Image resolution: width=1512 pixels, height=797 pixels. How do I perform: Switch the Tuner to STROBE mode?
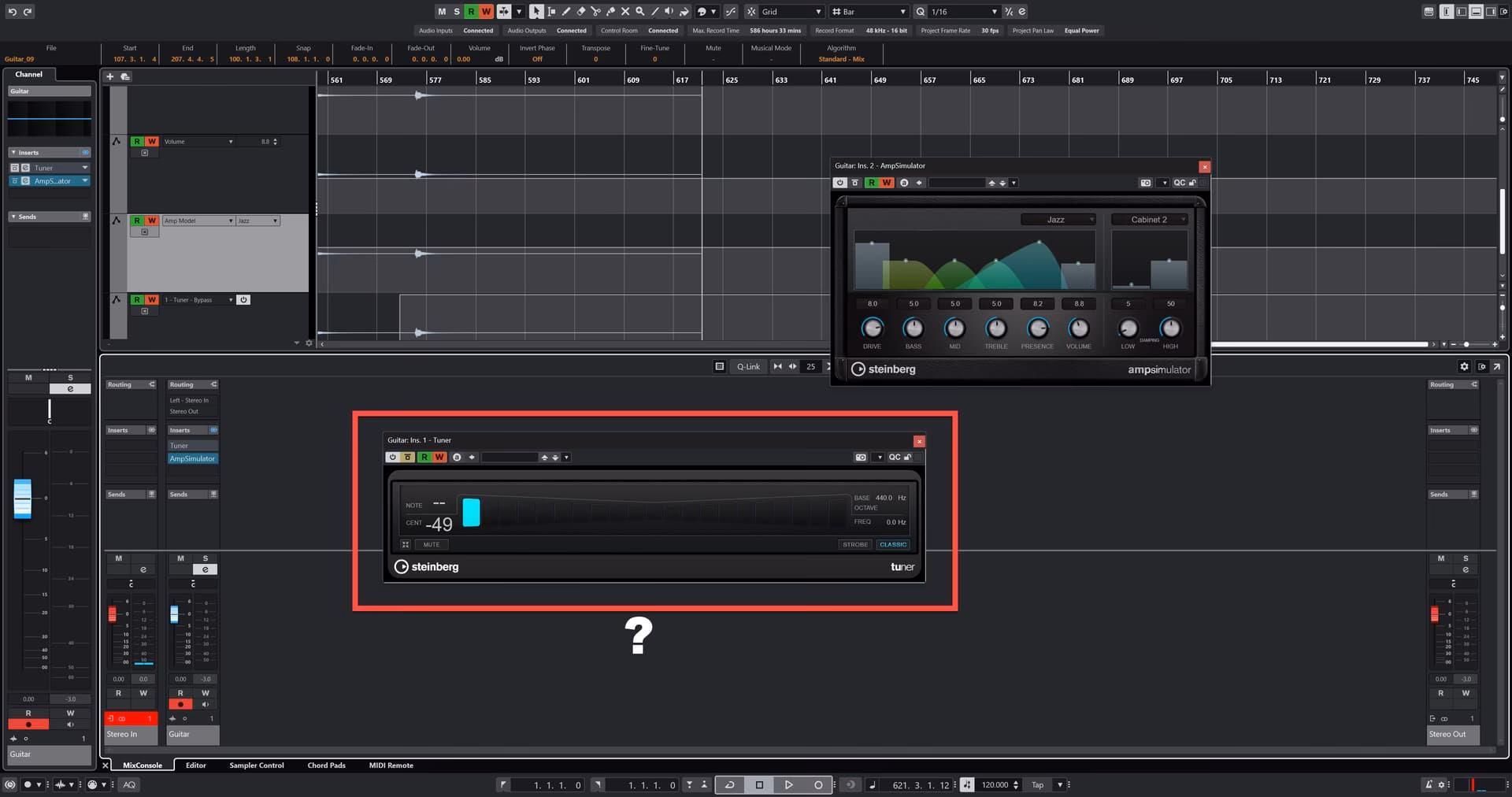point(855,544)
